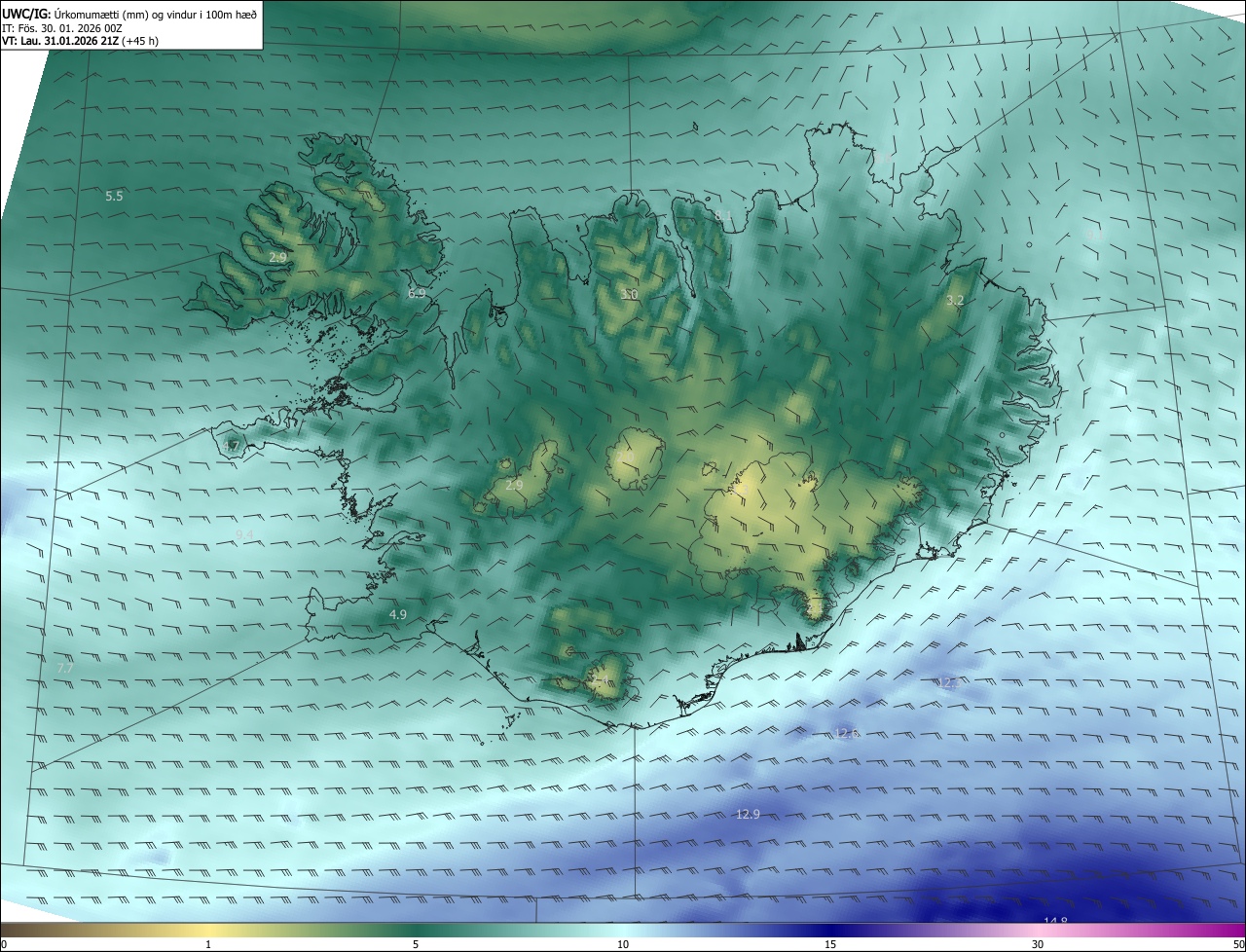Click the '5' tick on the color scale
The image size is (1246, 952).
416,944
